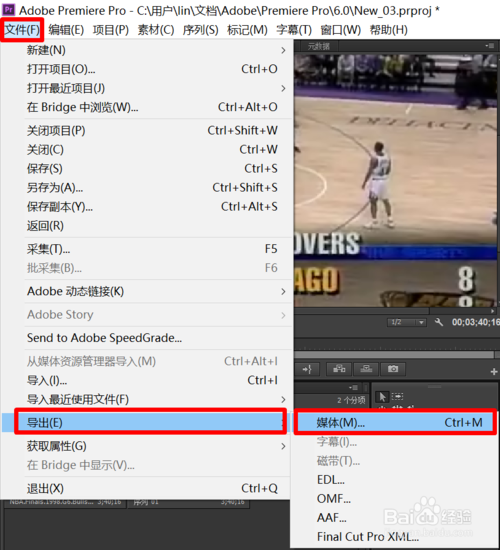Image resolution: width=500 pixels, height=550 pixels.
Task: Open the 文件(F) menu
Action: click(x=22, y=30)
